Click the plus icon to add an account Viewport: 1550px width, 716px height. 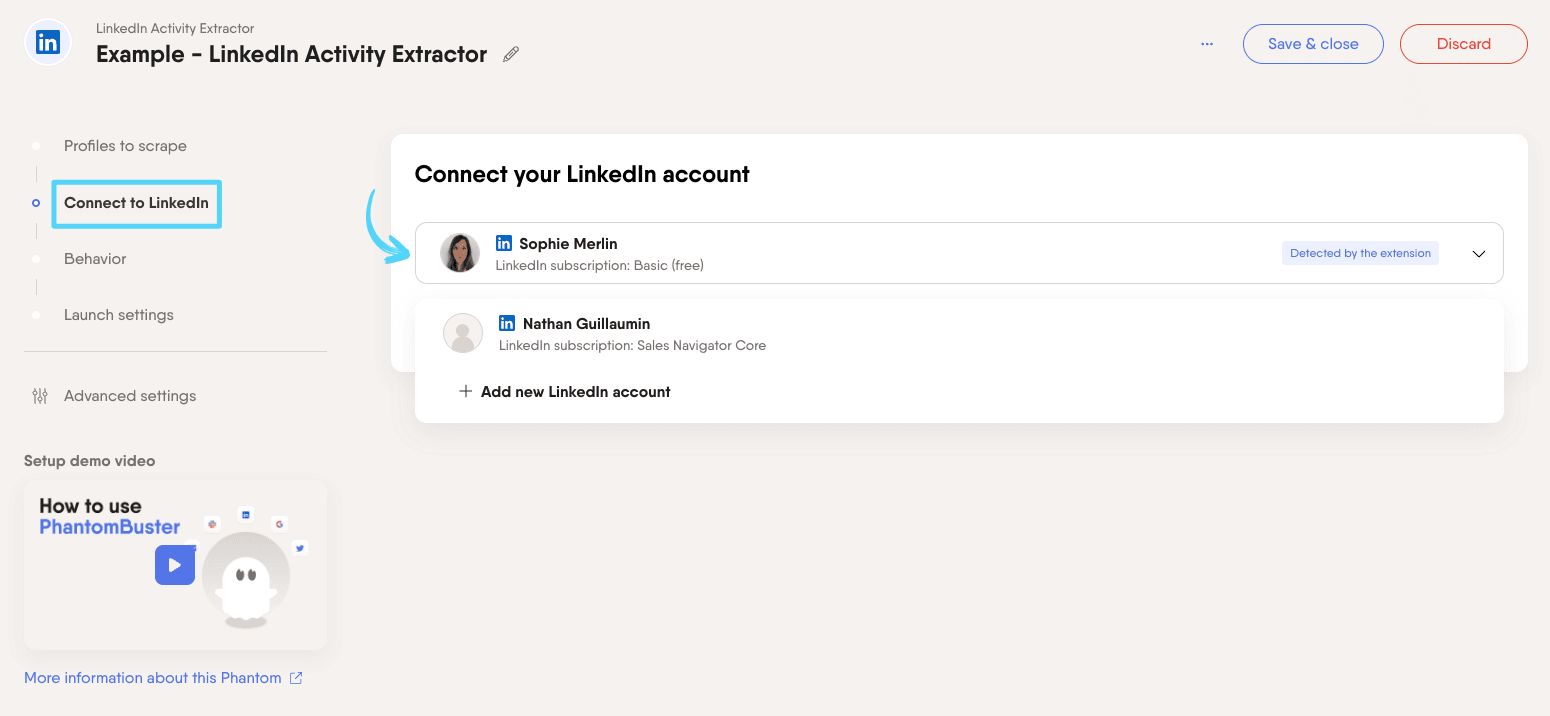[x=465, y=392]
